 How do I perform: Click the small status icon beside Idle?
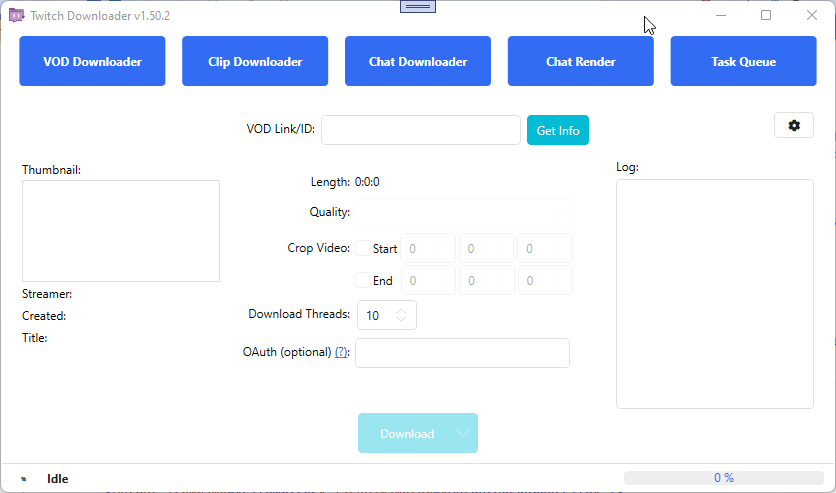tap(23, 479)
